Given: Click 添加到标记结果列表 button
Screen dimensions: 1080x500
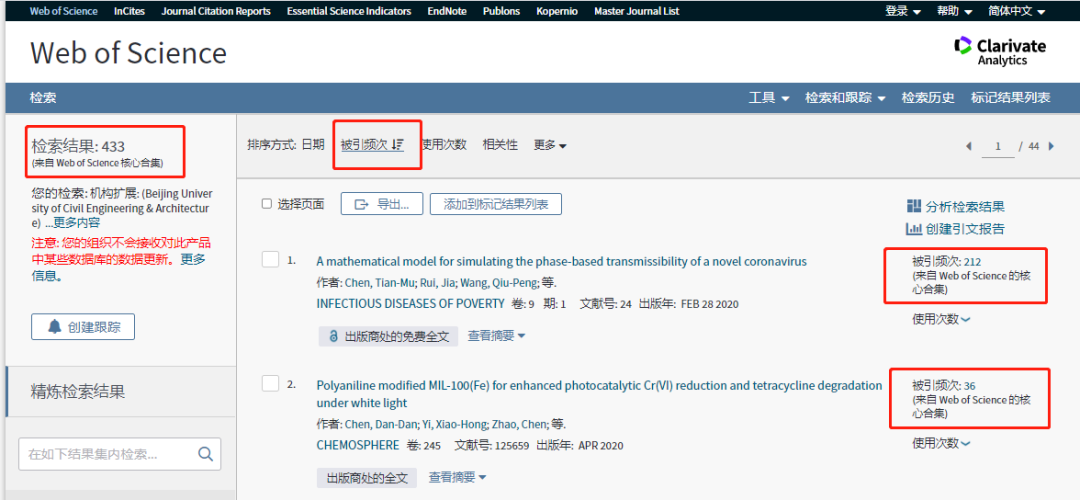Looking at the screenshot, I should [x=496, y=204].
